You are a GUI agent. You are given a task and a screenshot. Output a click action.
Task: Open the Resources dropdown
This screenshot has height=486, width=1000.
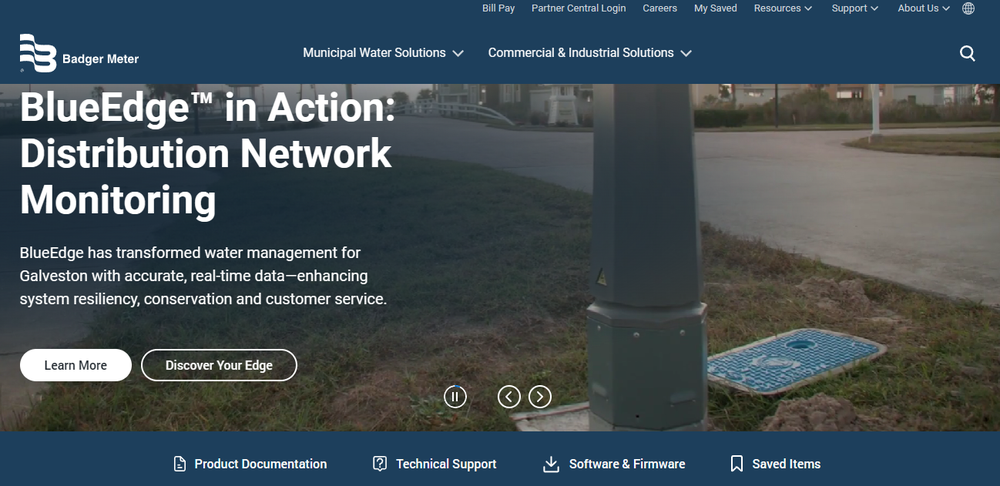pos(783,8)
